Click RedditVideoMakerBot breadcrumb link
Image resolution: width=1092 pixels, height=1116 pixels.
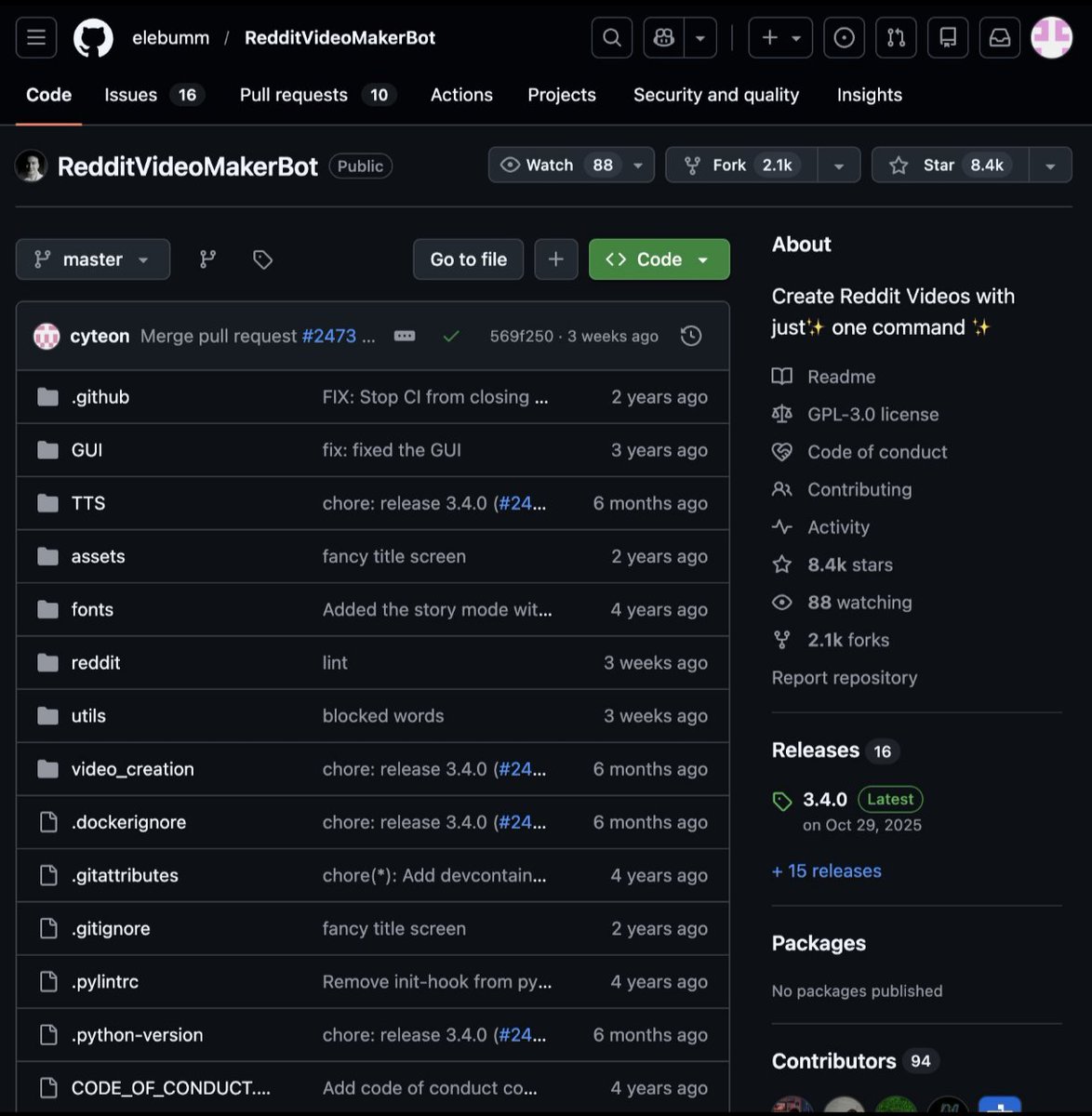point(340,38)
